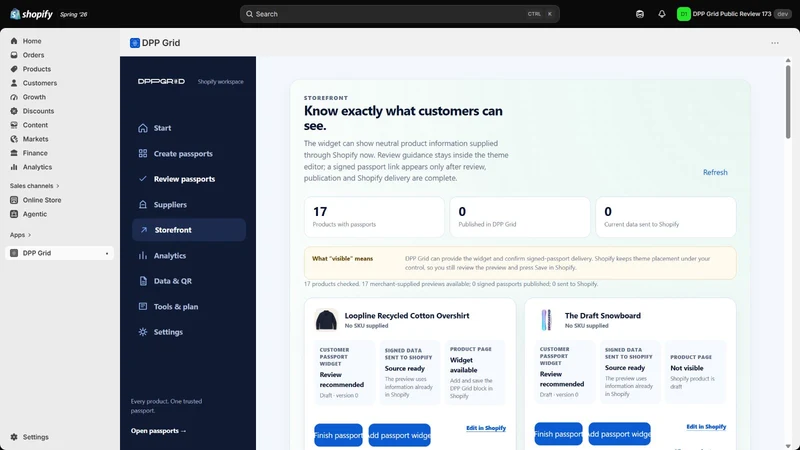This screenshot has height=450, width=800.
Task: Click the Suppliers icon in DPP Grid
Action: [143, 205]
